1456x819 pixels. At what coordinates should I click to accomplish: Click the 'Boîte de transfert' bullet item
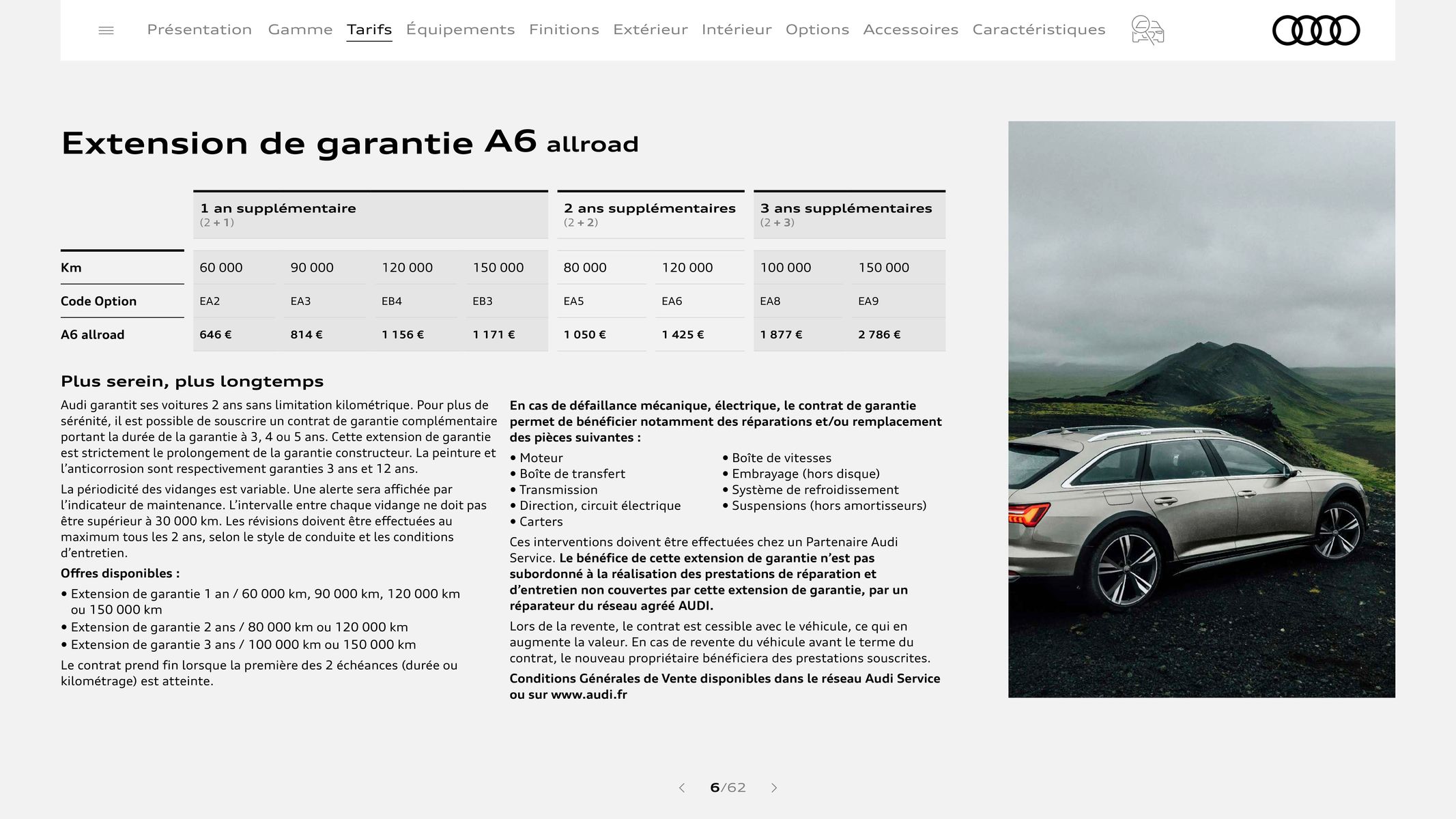point(567,474)
